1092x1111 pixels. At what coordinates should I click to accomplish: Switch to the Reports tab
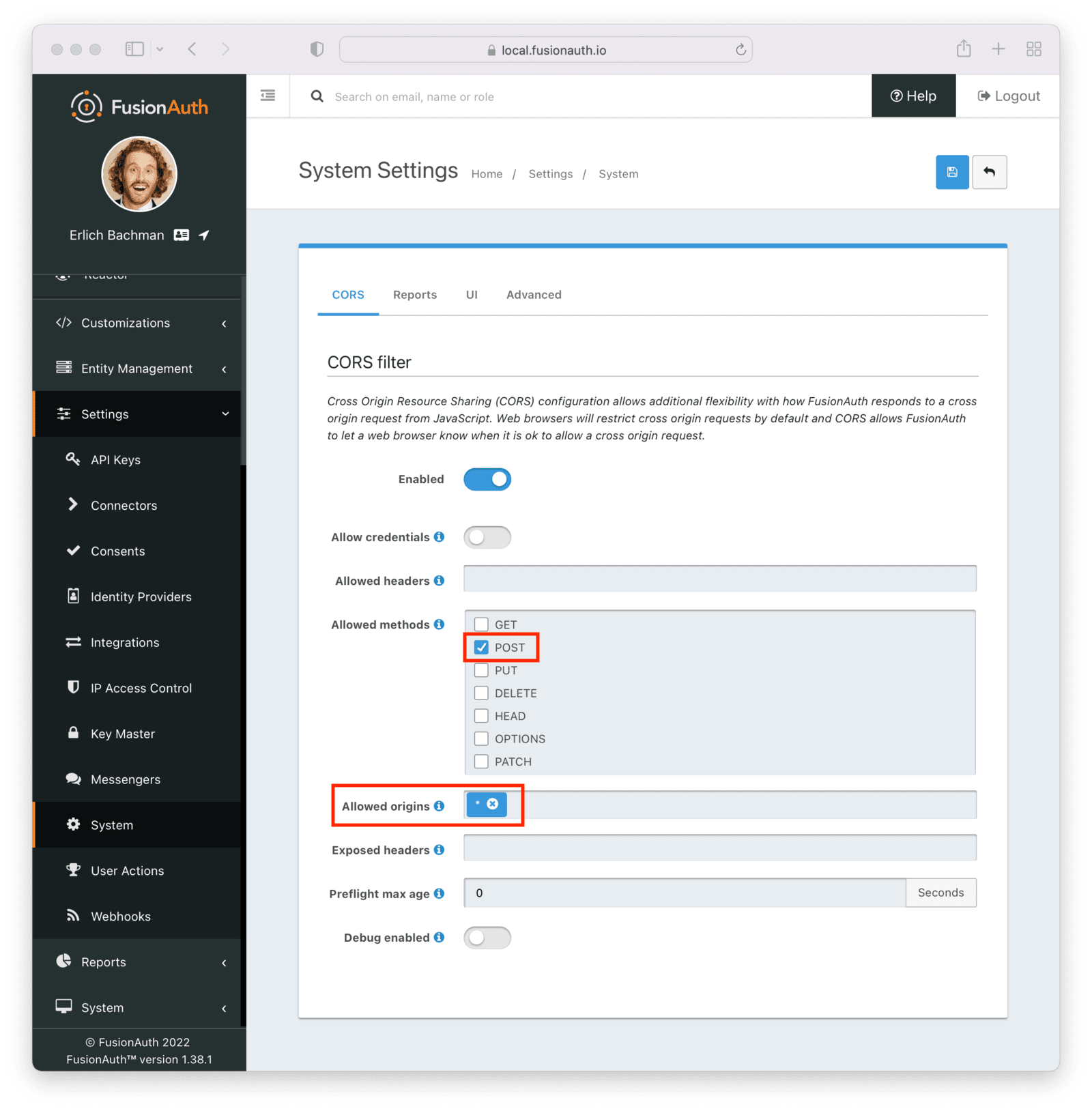pos(415,295)
